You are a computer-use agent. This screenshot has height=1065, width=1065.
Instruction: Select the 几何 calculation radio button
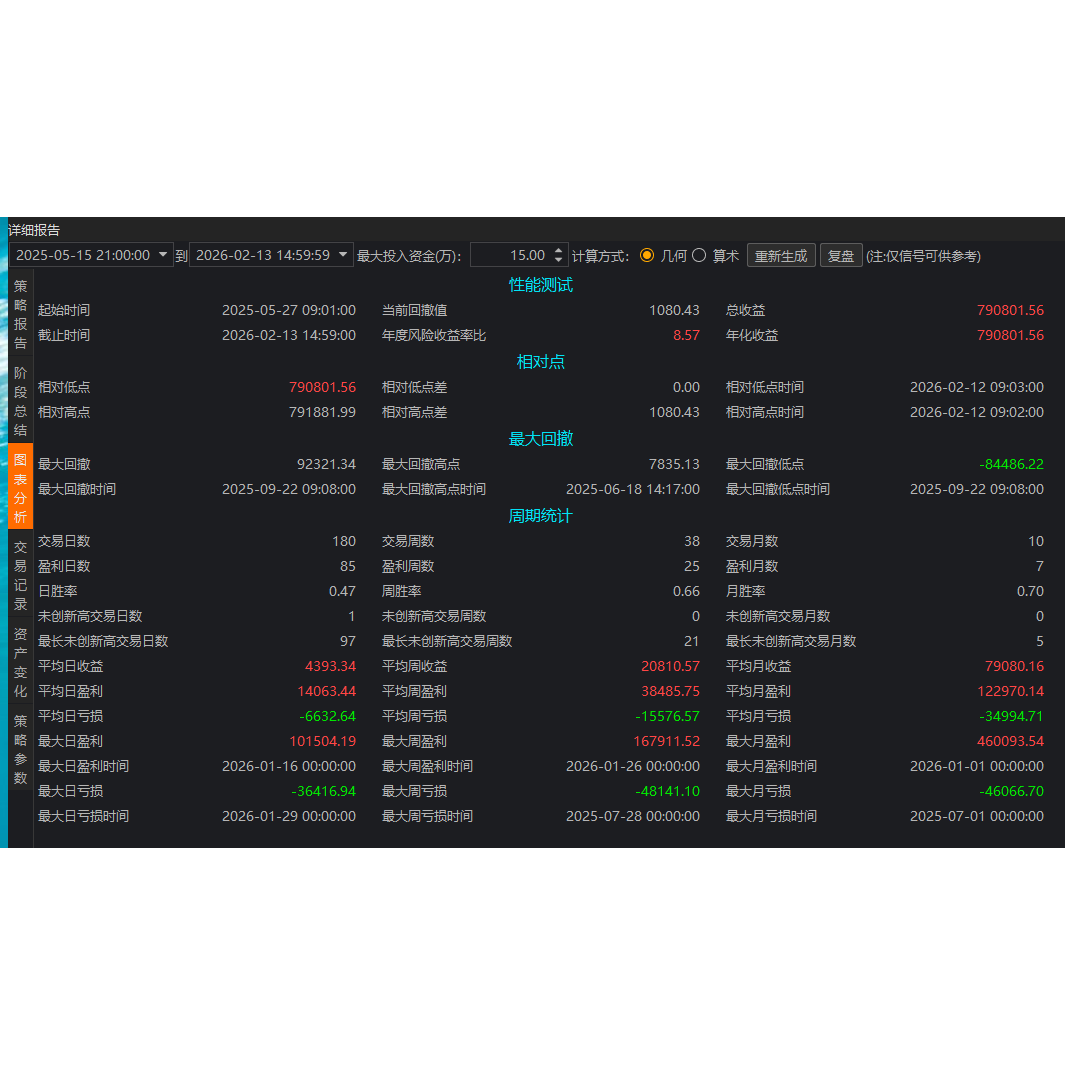click(647, 255)
